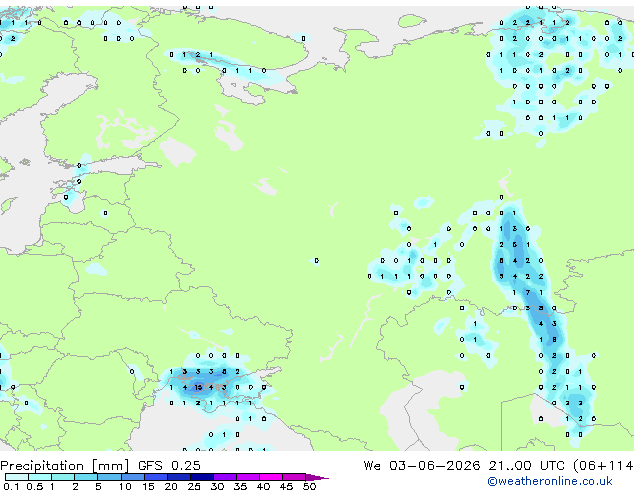The image size is (634, 490).
Task: Click the 'Precipitation [mm]' title text
Action: point(65,466)
